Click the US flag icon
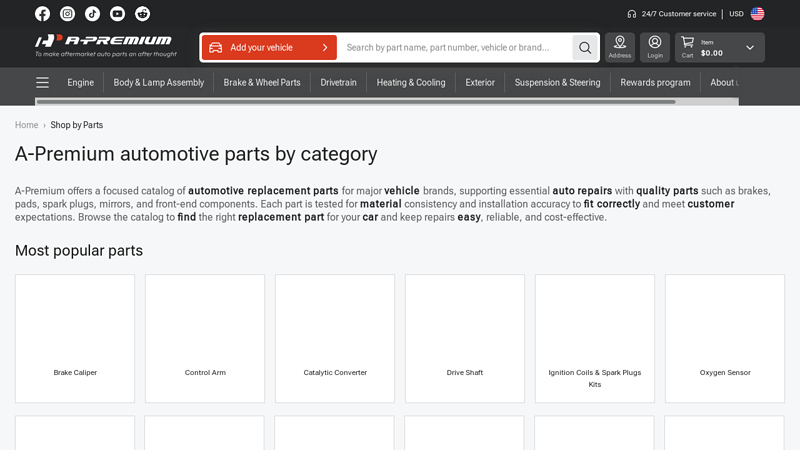Viewport: 800px width, 450px height. tap(758, 14)
